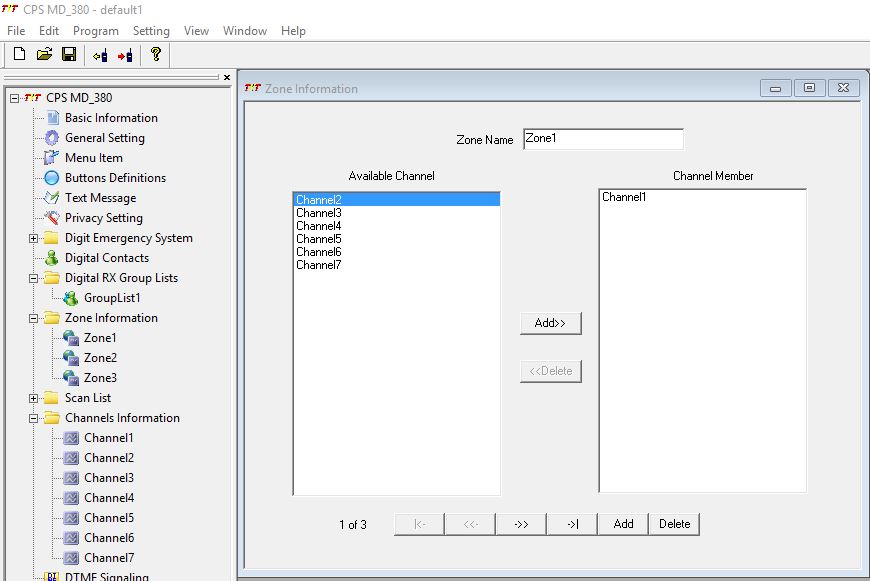Image resolution: width=870 pixels, height=581 pixels.
Task: Click Add>> to move the selected channel
Action: pyautogui.click(x=549, y=322)
